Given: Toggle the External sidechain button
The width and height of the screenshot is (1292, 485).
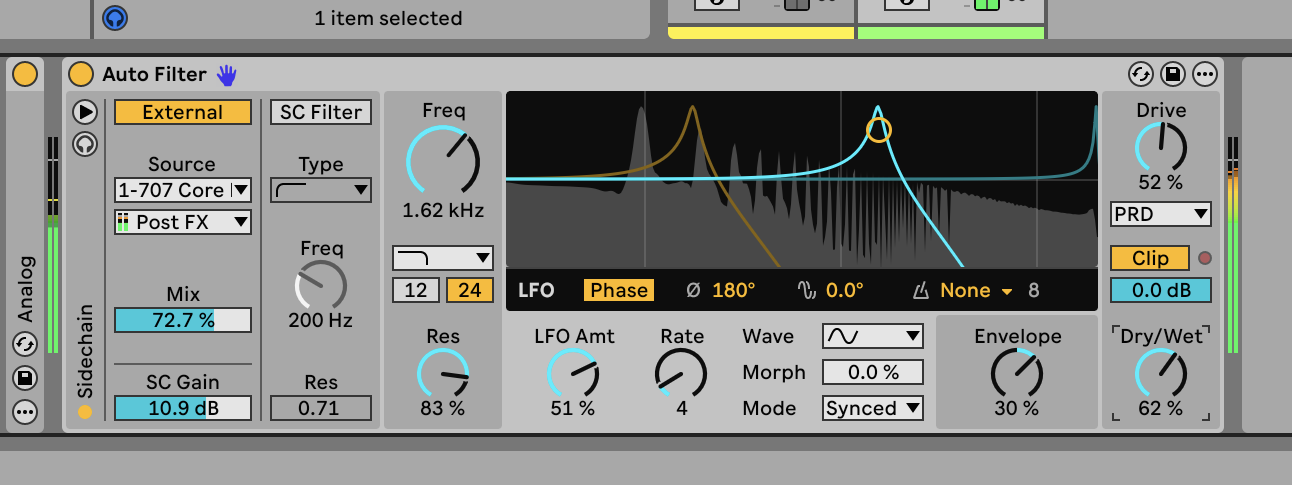Looking at the screenshot, I should (x=183, y=112).
